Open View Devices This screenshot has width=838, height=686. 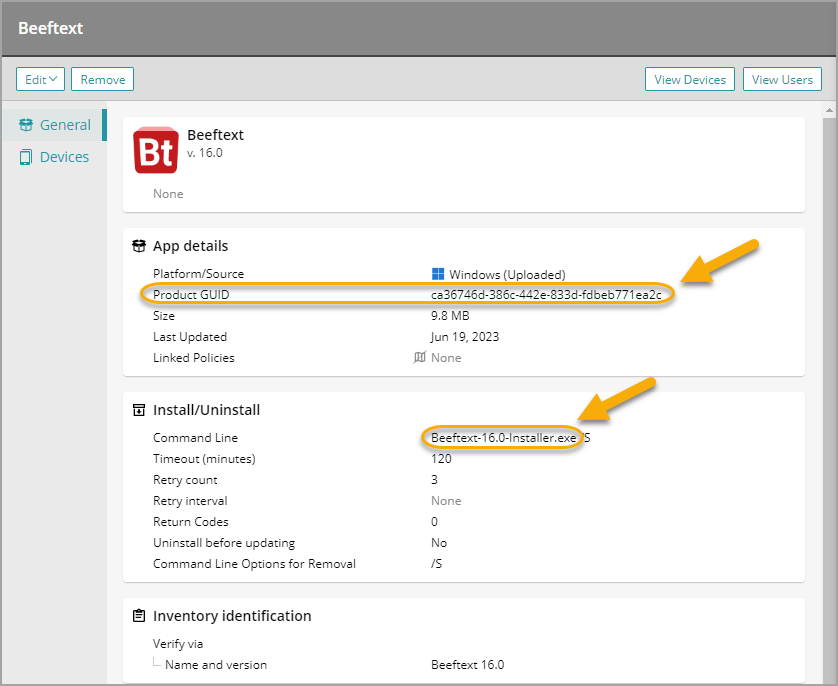point(690,80)
